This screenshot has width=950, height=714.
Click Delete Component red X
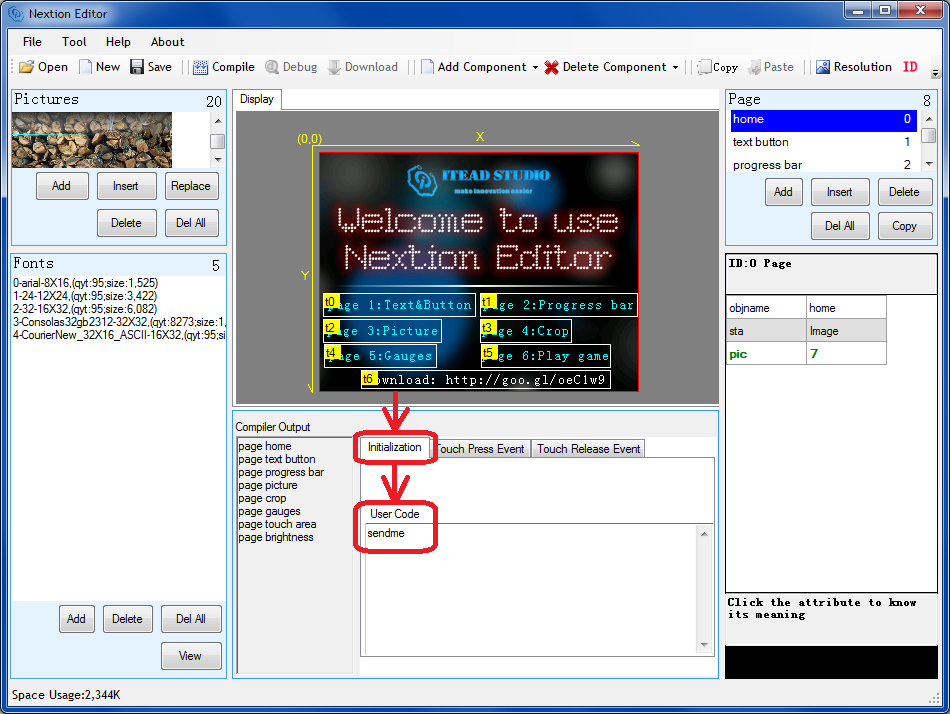(x=551, y=67)
